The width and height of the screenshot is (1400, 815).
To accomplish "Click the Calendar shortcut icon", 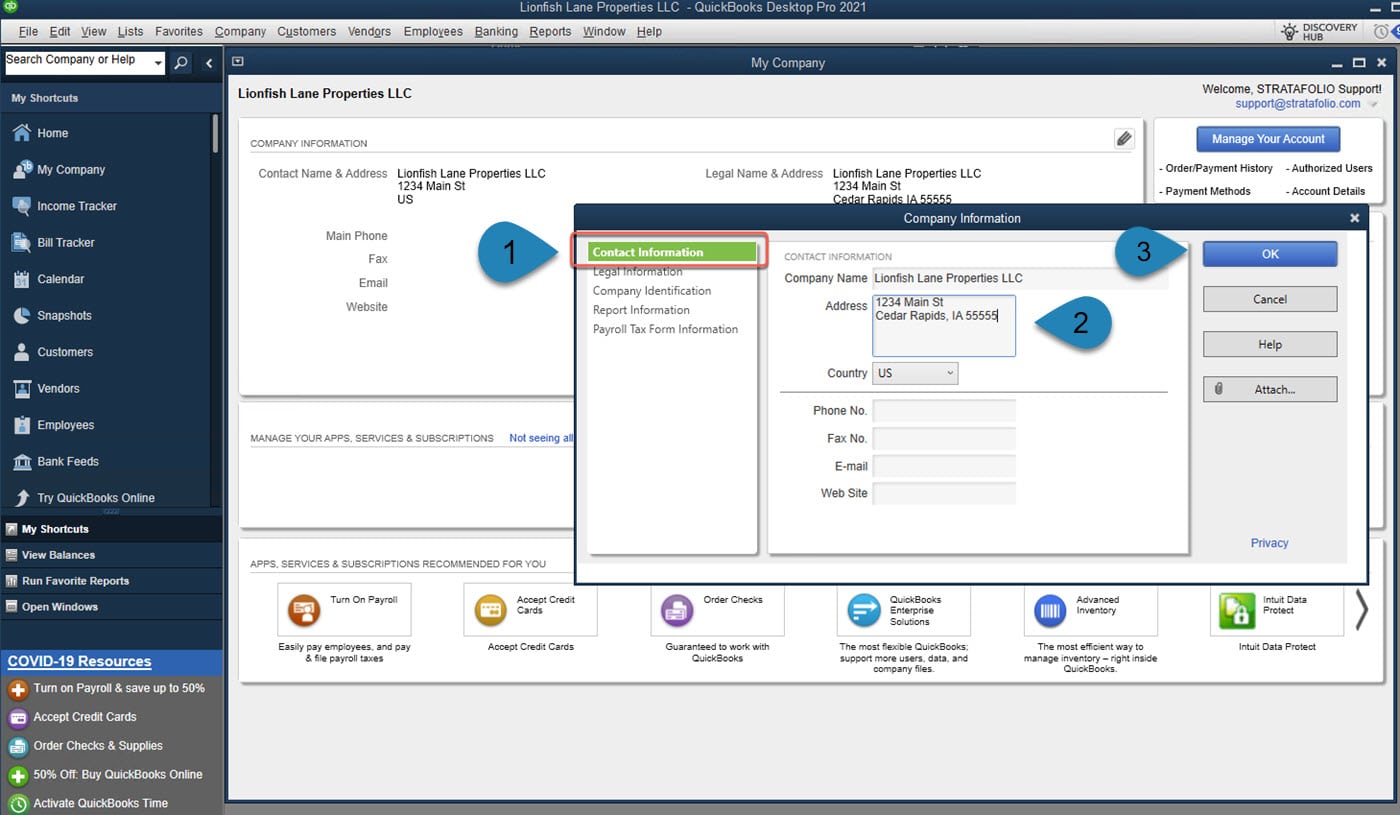I will tap(21, 279).
